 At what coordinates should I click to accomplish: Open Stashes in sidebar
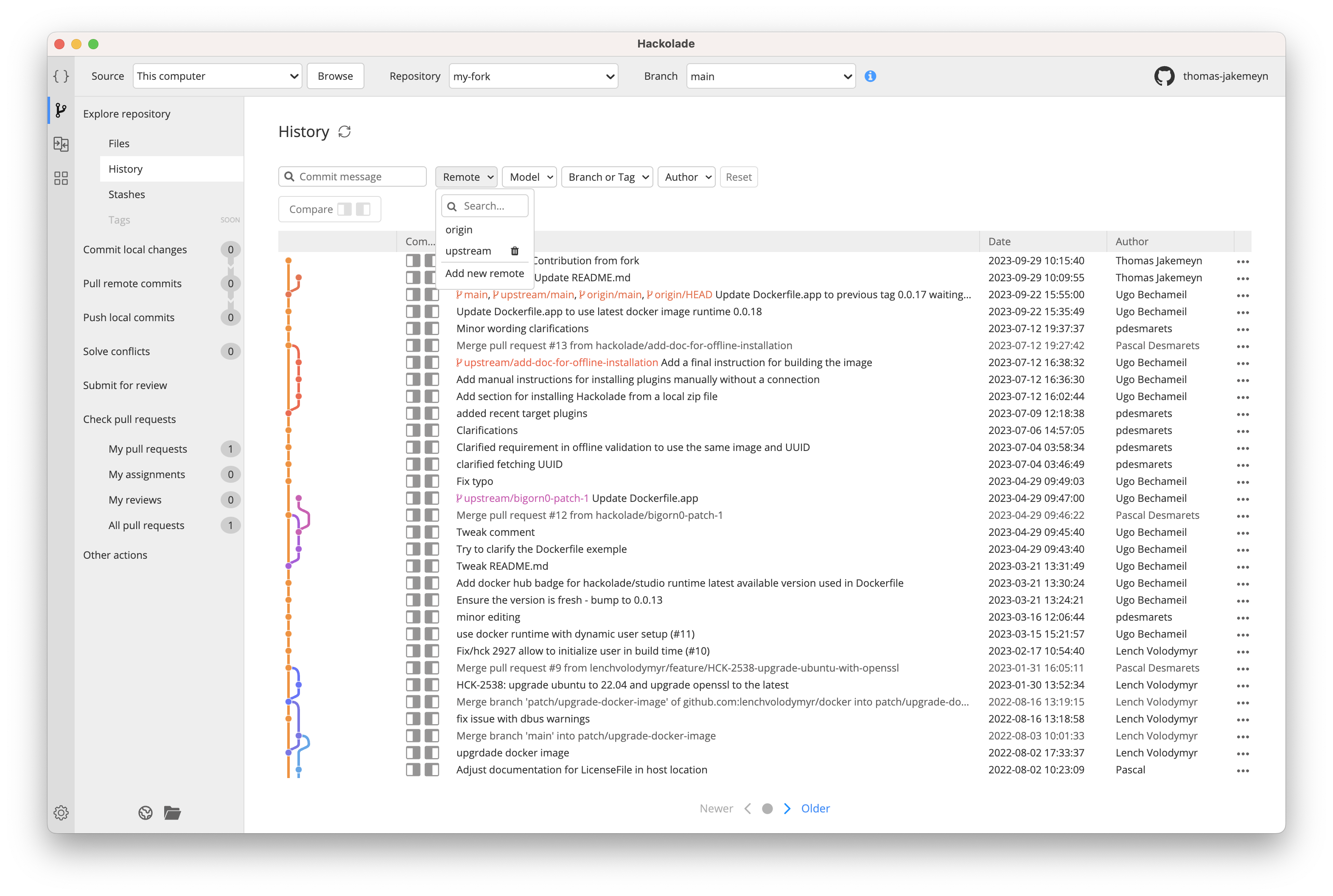pyautogui.click(x=127, y=194)
